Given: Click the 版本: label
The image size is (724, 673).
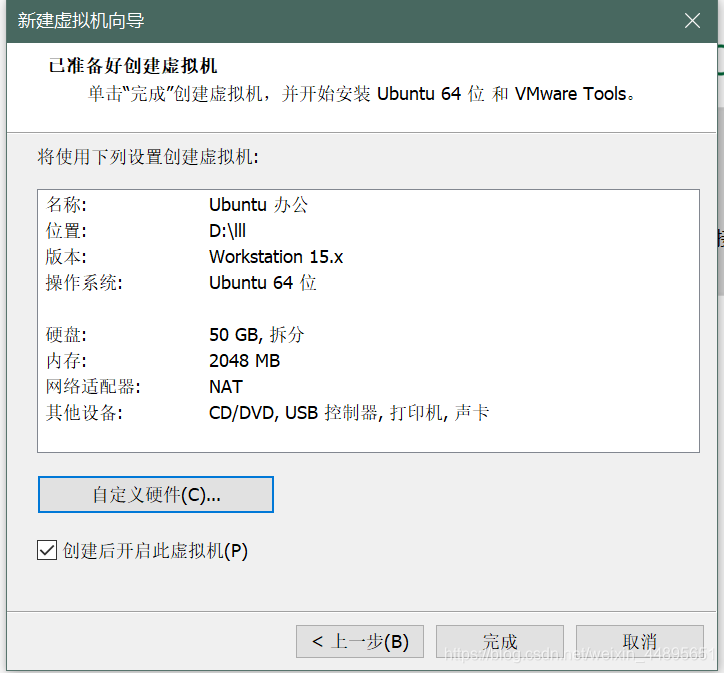Looking at the screenshot, I should click(x=66, y=256).
